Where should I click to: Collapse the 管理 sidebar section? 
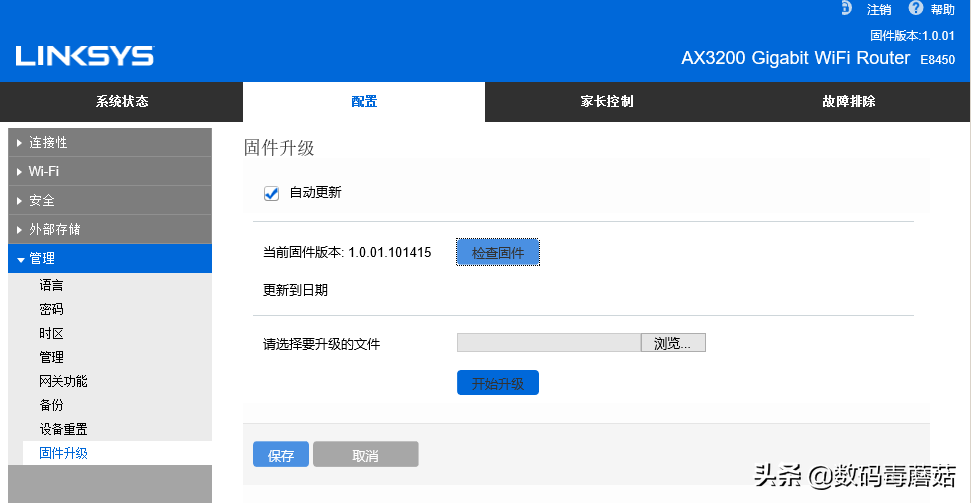tap(110, 259)
